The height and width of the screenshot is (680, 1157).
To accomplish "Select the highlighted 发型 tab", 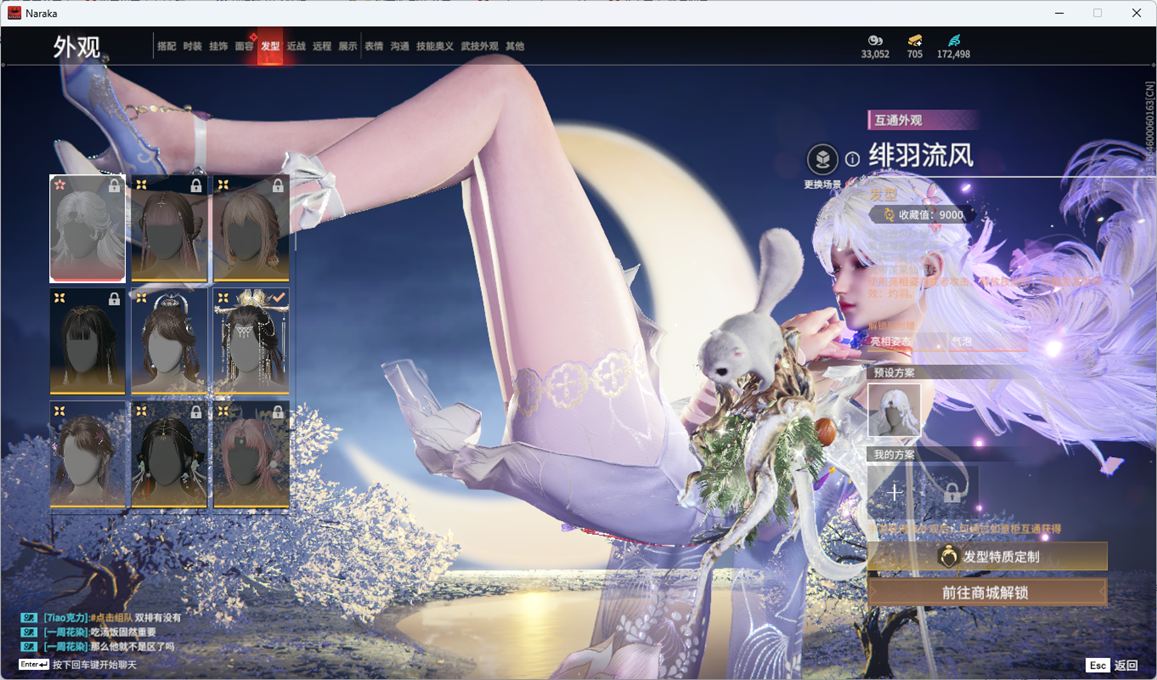I will point(270,46).
